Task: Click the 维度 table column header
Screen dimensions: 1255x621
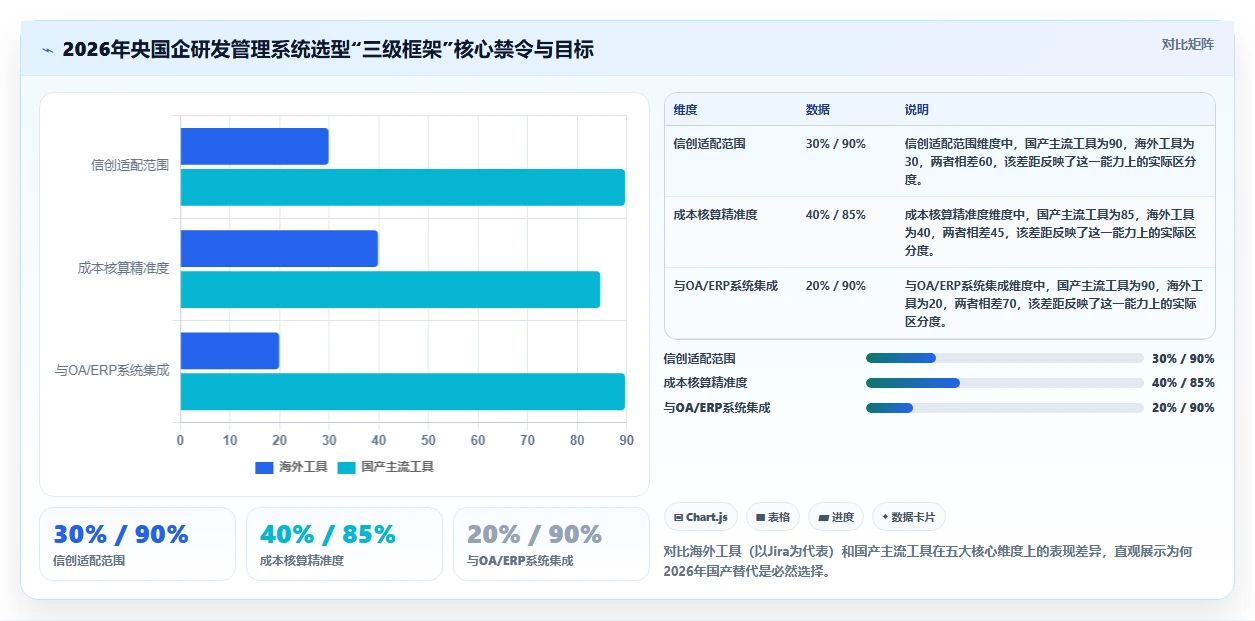Action: pyautogui.click(x=686, y=110)
